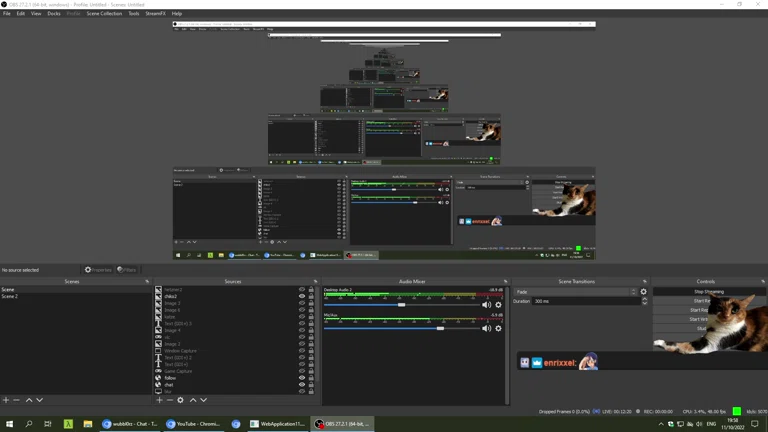This screenshot has width=768, height=432.
Task: Select Scene 2 in Scenes list
Action: tap(10, 297)
